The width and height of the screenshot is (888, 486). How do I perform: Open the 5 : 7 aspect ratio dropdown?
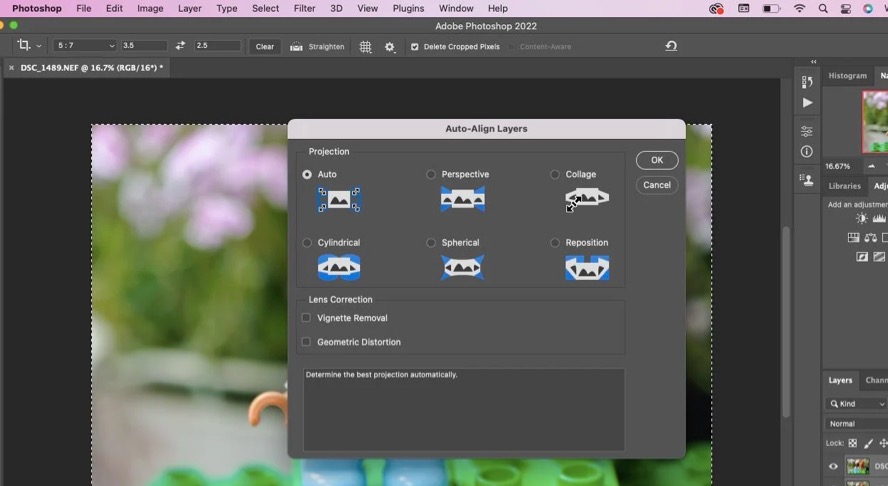pos(85,46)
